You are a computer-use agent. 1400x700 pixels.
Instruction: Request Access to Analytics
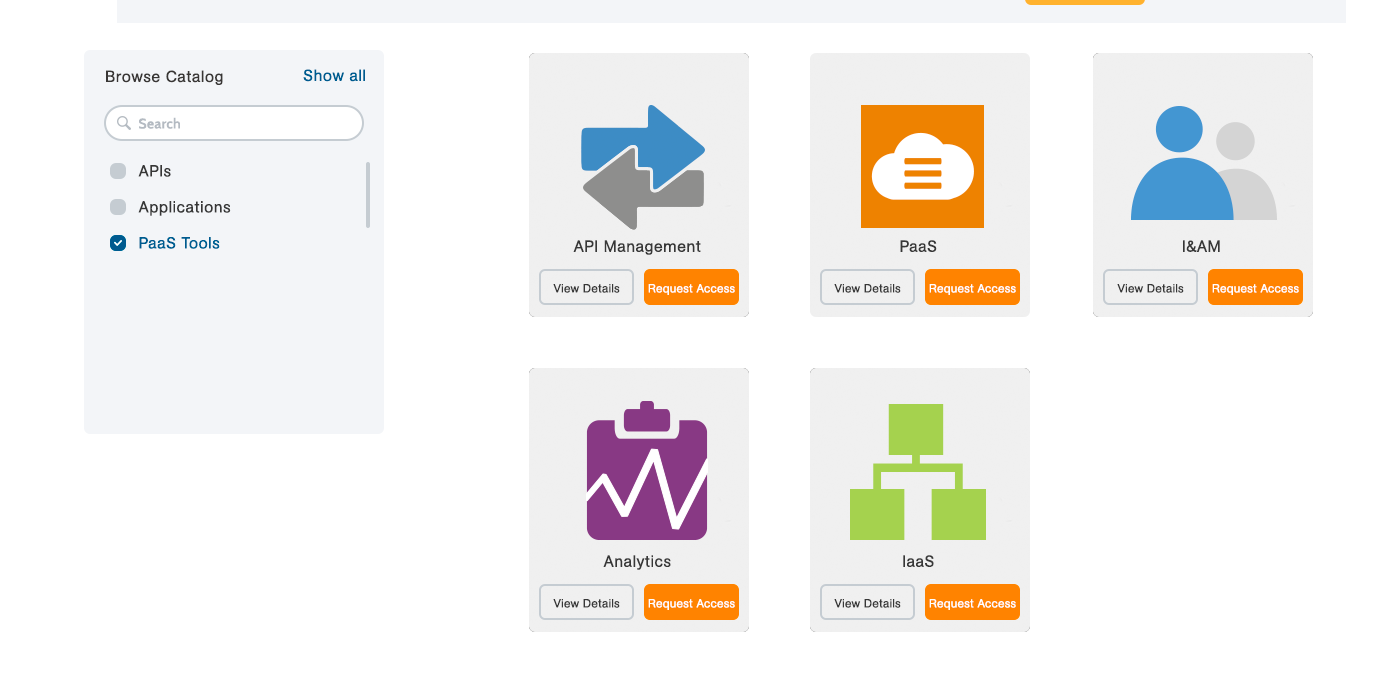coord(691,603)
